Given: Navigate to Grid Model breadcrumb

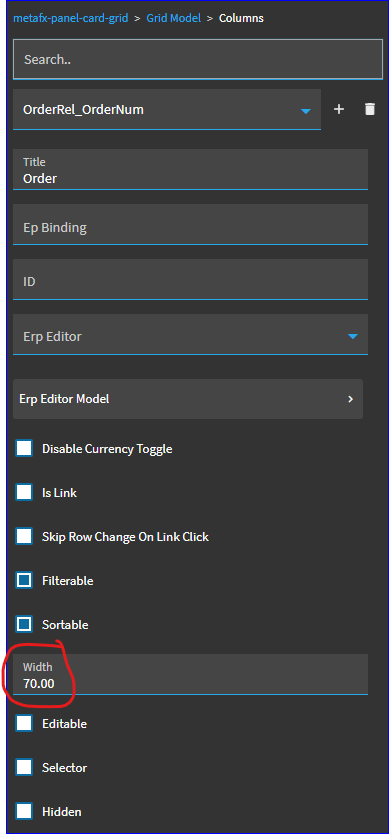Looking at the screenshot, I should (173, 18).
